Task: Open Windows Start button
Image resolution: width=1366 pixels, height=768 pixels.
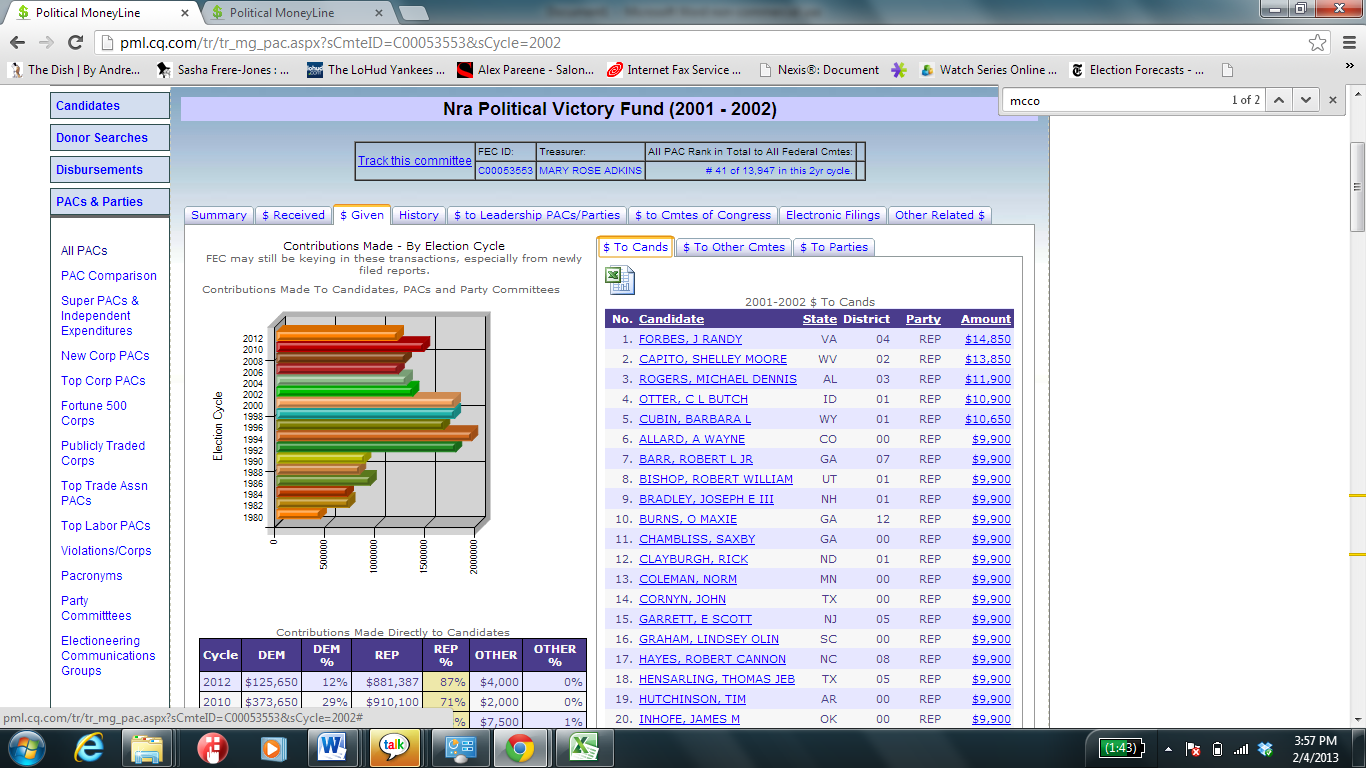Action: pyautogui.click(x=25, y=748)
